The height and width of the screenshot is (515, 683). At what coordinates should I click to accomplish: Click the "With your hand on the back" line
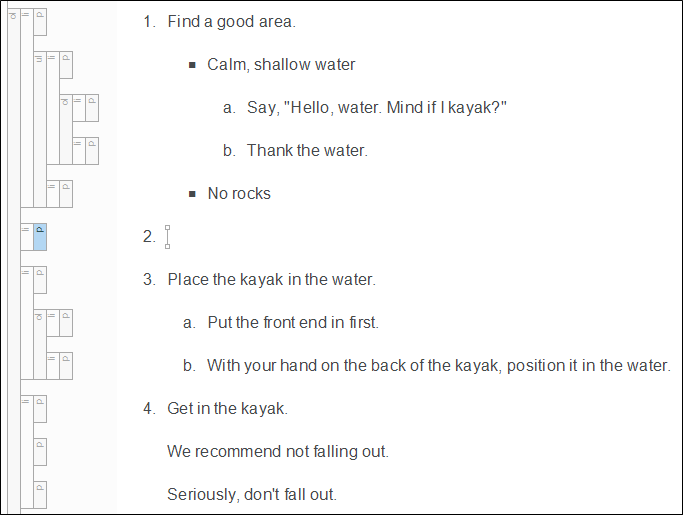(x=438, y=366)
